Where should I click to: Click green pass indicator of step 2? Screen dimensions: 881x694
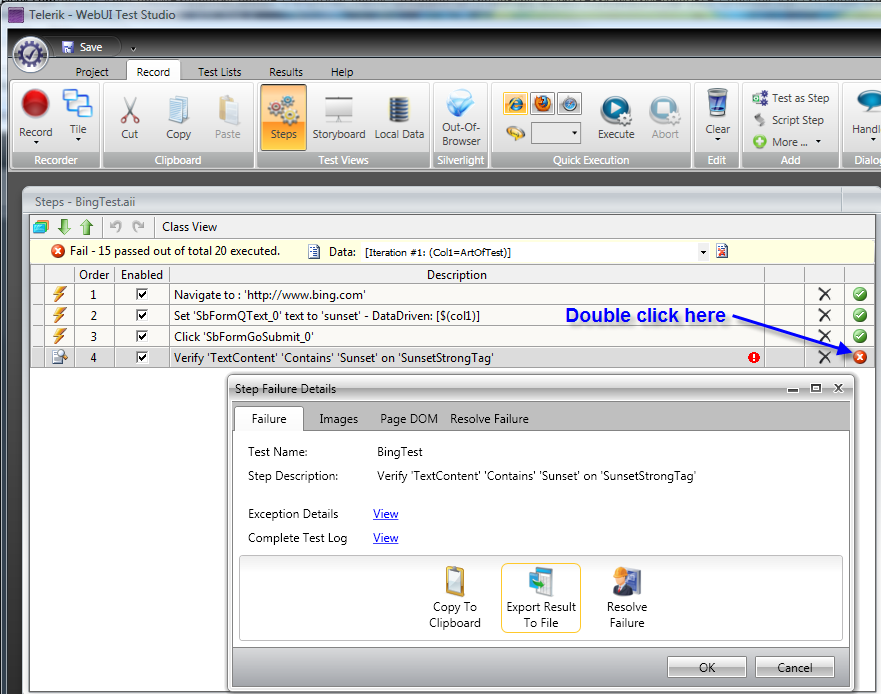(x=860, y=315)
